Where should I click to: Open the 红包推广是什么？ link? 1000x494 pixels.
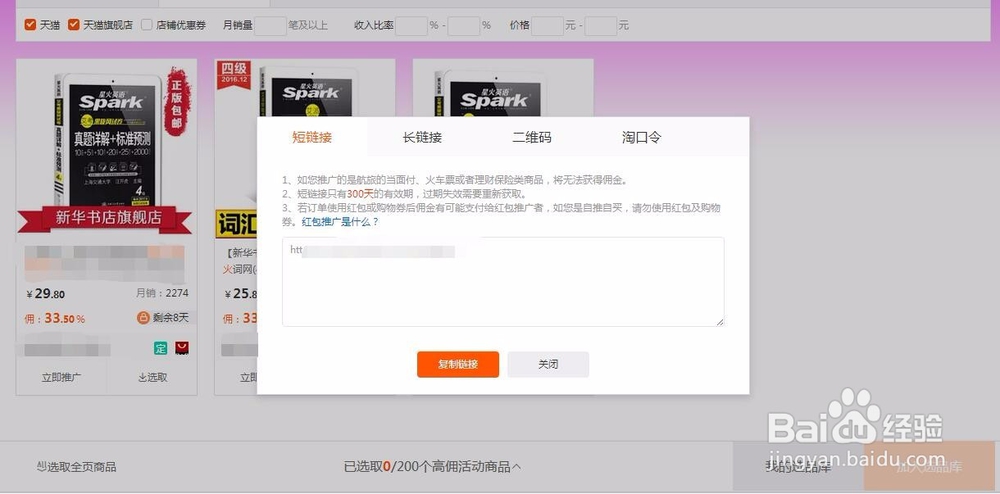(340, 222)
